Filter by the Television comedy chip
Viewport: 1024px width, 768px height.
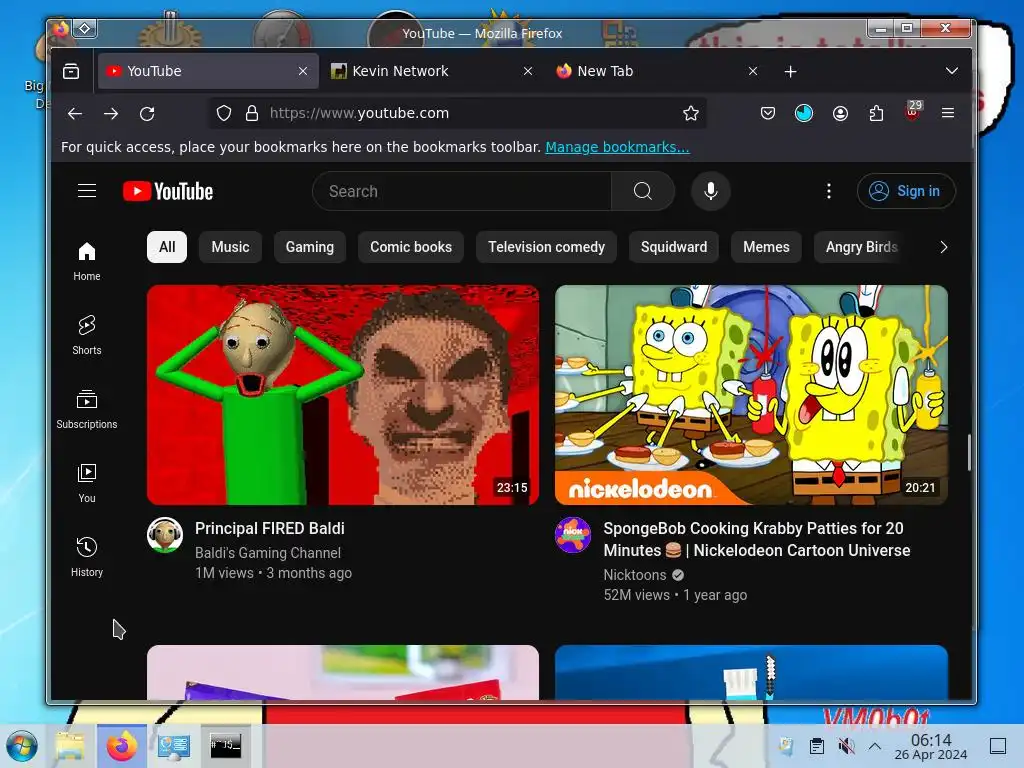(x=547, y=247)
